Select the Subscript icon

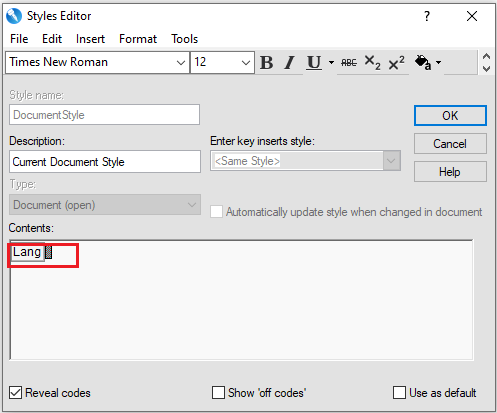[x=372, y=62]
